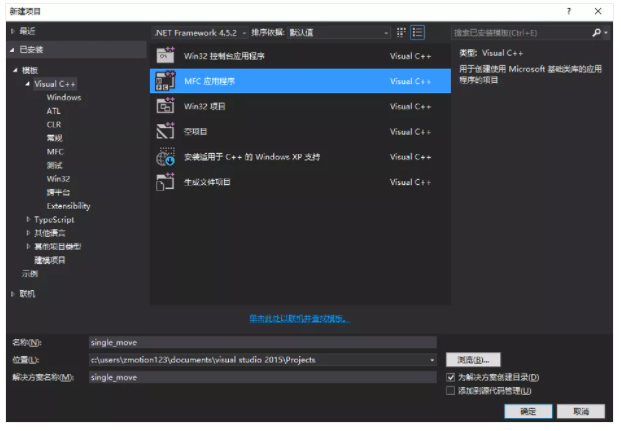Toggle 为解决方案创建目录 checkbox
Screen dimensions: 621x431
coord(450,377)
